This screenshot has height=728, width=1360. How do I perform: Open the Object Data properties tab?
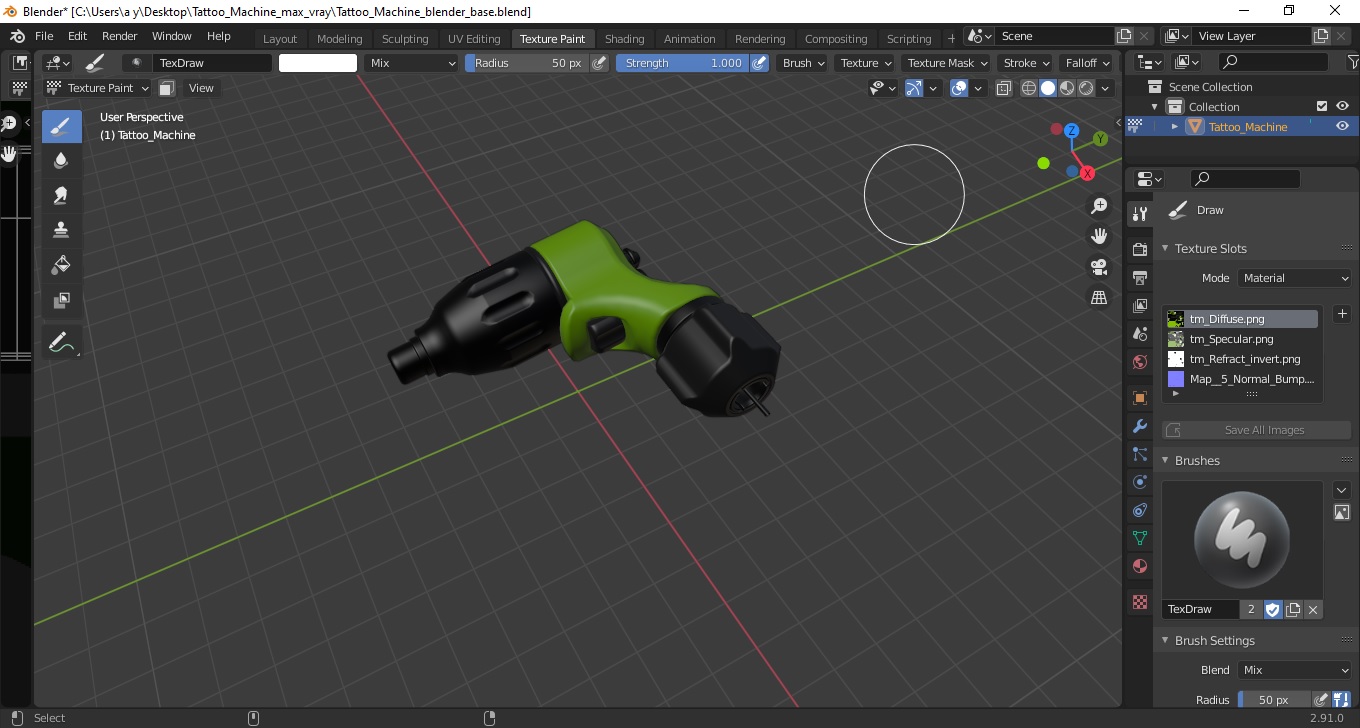(1139, 538)
